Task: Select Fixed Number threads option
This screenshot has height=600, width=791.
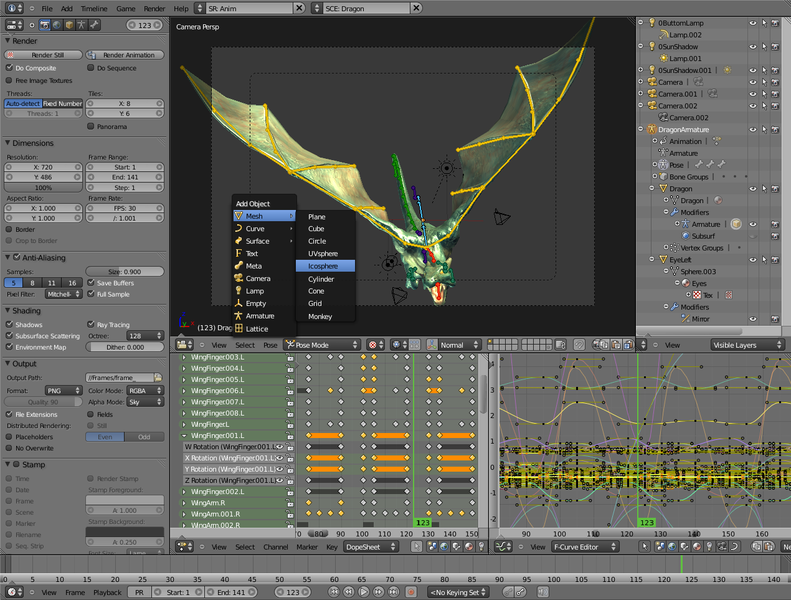Action: point(62,103)
